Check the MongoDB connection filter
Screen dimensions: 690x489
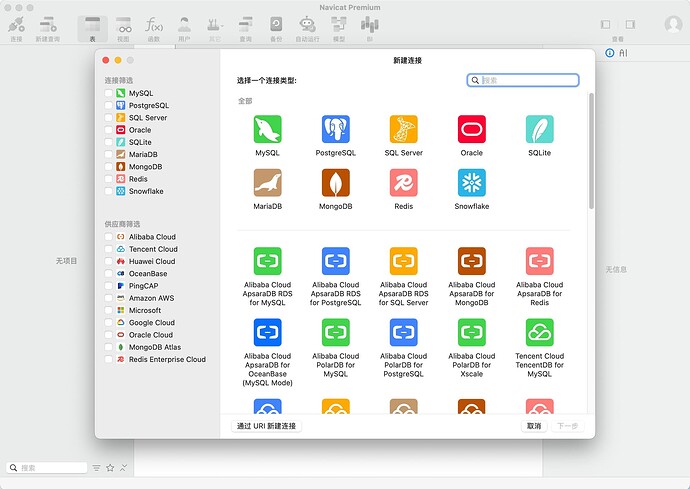(x=108, y=167)
